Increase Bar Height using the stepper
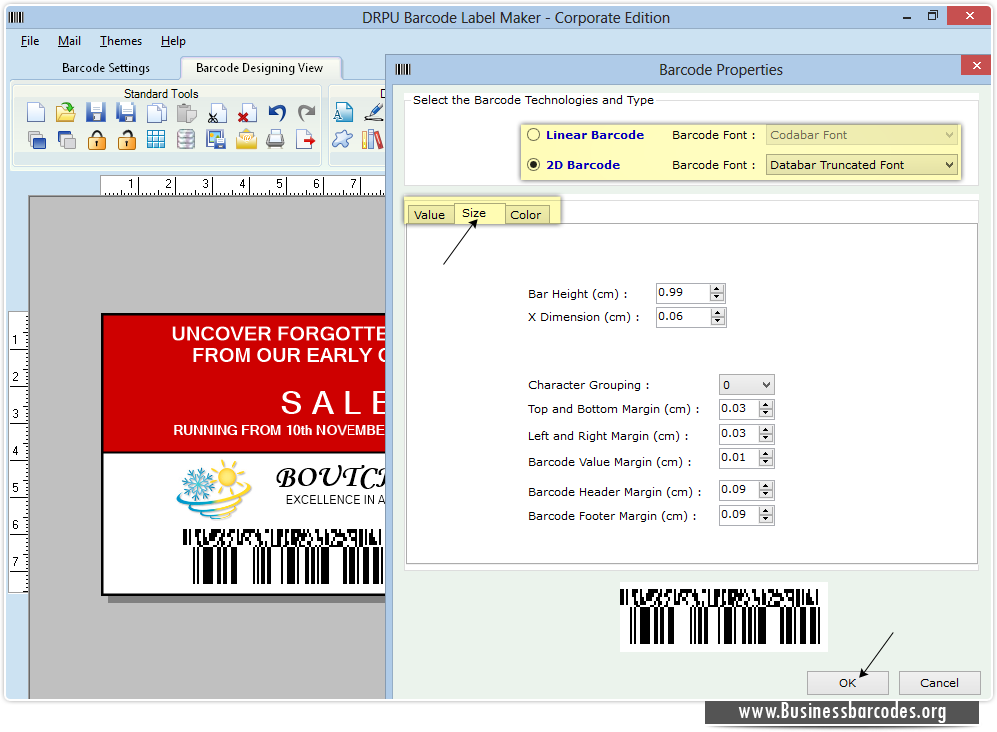Screen dimensions: 997x732 [x=718, y=288]
